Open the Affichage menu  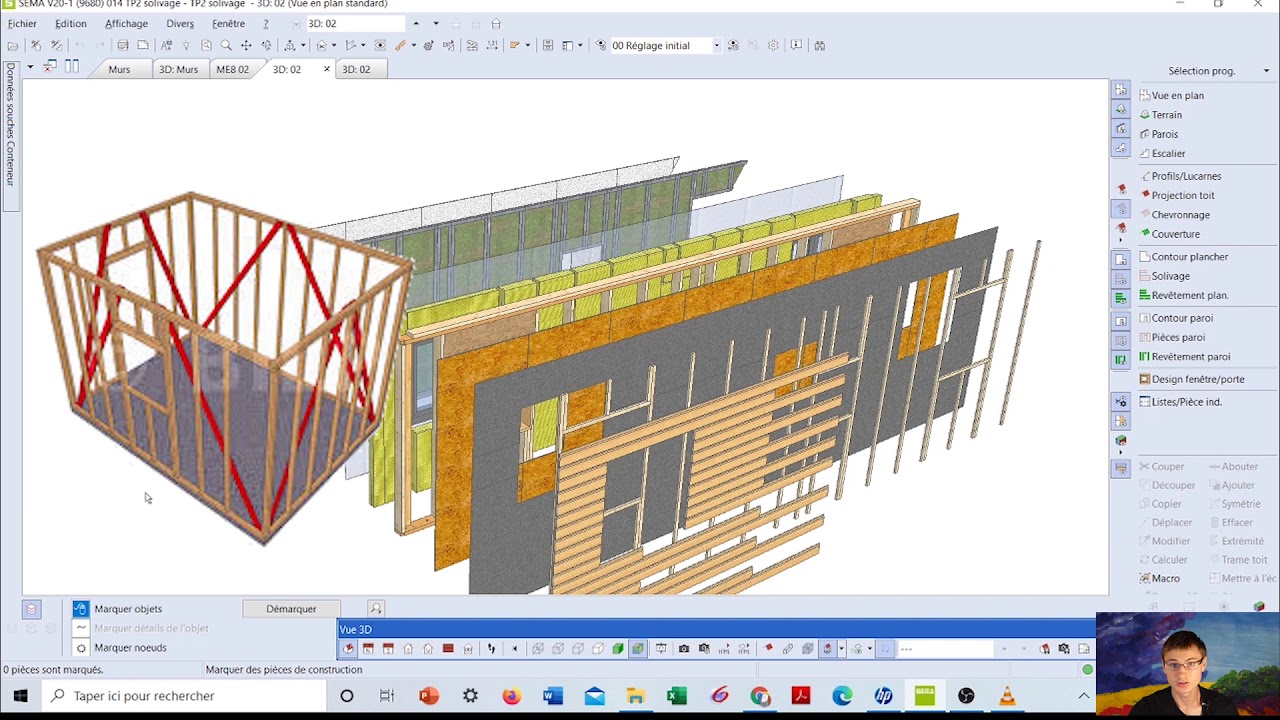(x=126, y=24)
